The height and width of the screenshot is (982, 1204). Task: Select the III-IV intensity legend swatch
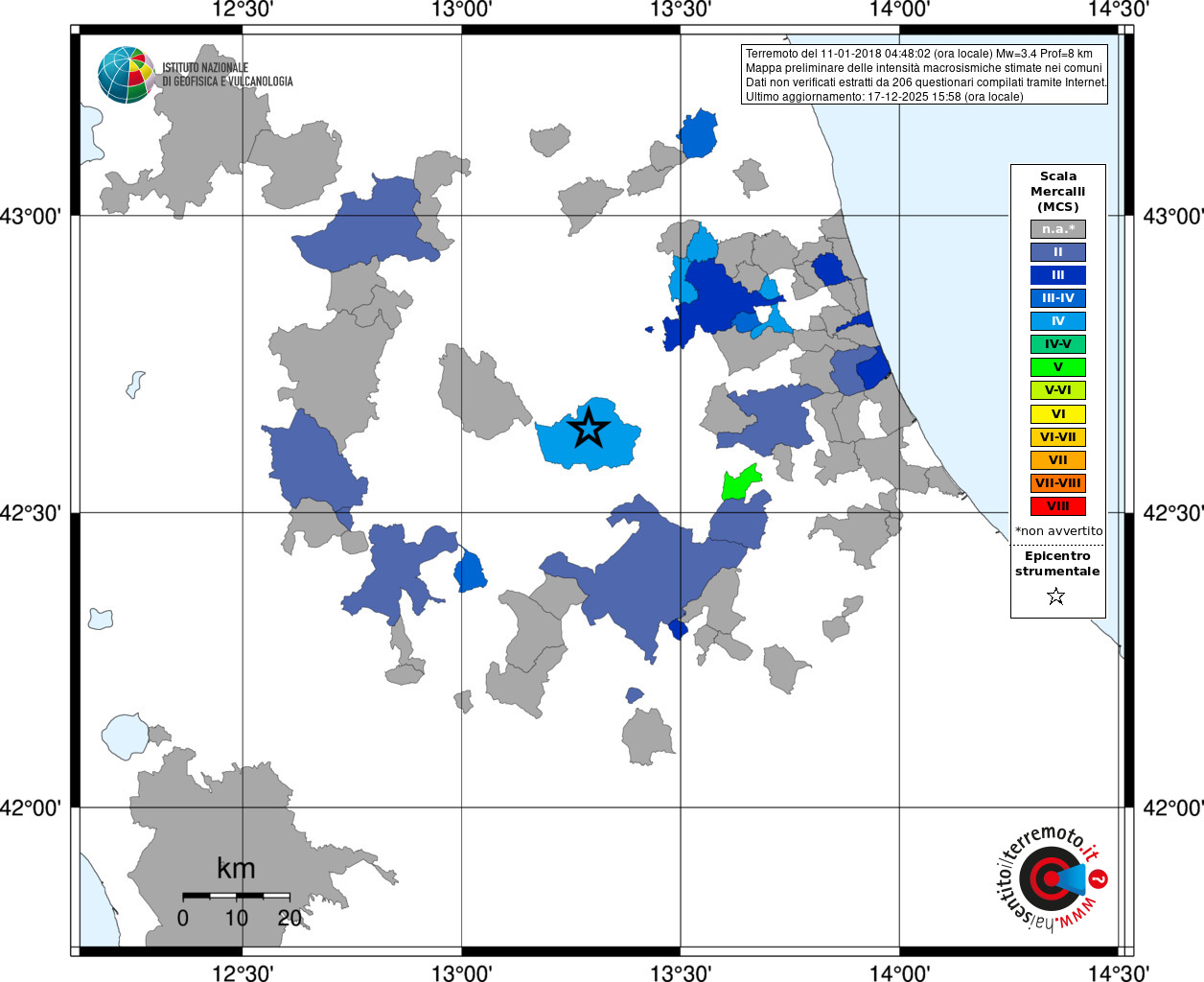(1058, 298)
